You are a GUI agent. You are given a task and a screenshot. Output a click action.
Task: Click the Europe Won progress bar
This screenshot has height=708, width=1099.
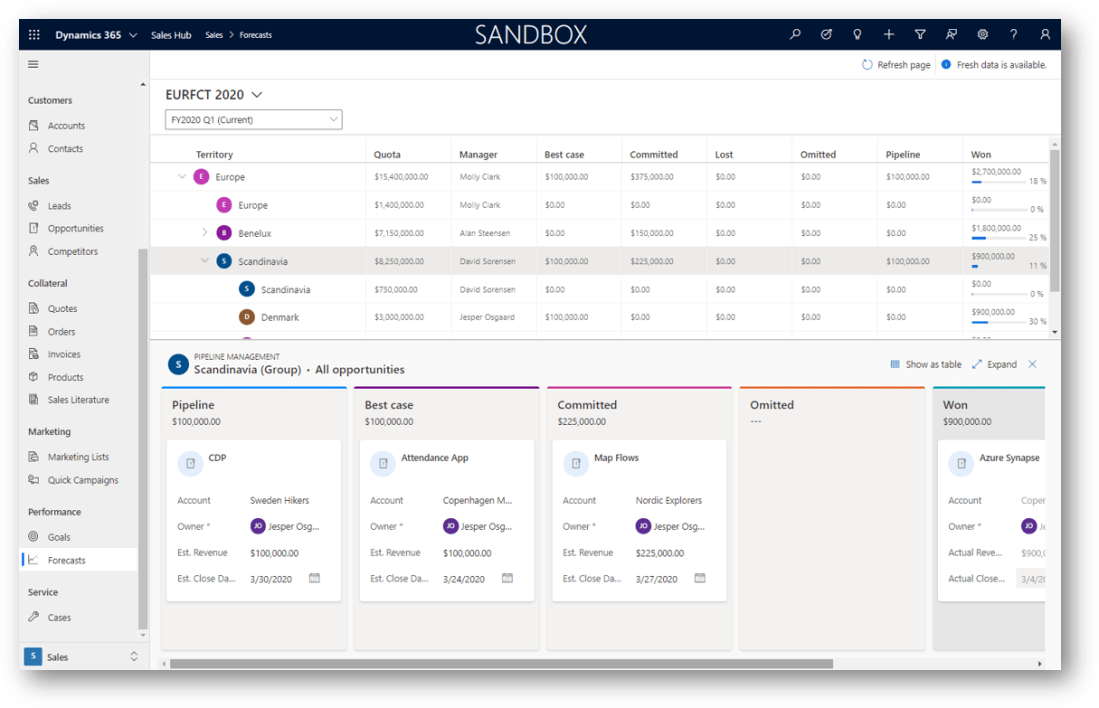click(x=1000, y=182)
